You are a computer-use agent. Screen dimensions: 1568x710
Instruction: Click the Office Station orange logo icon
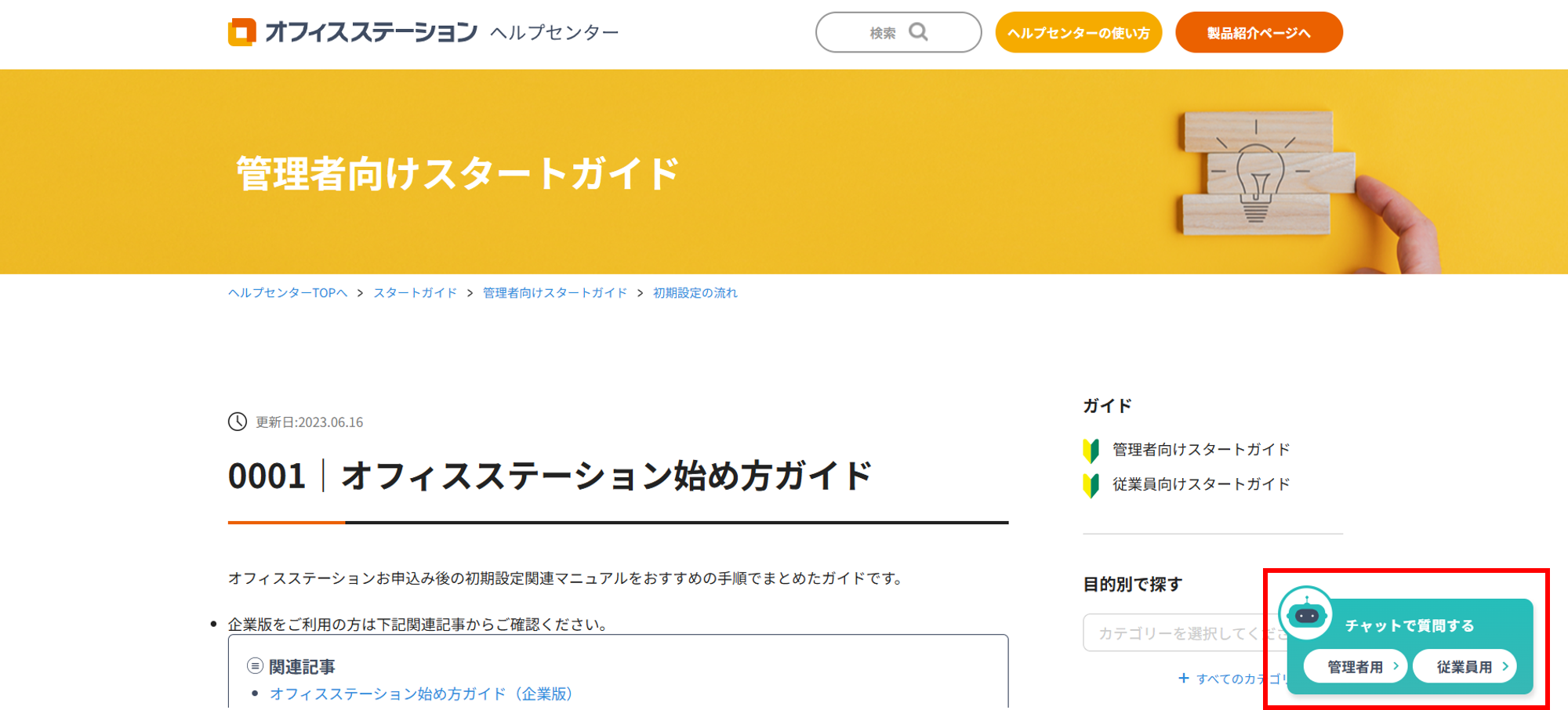[241, 32]
